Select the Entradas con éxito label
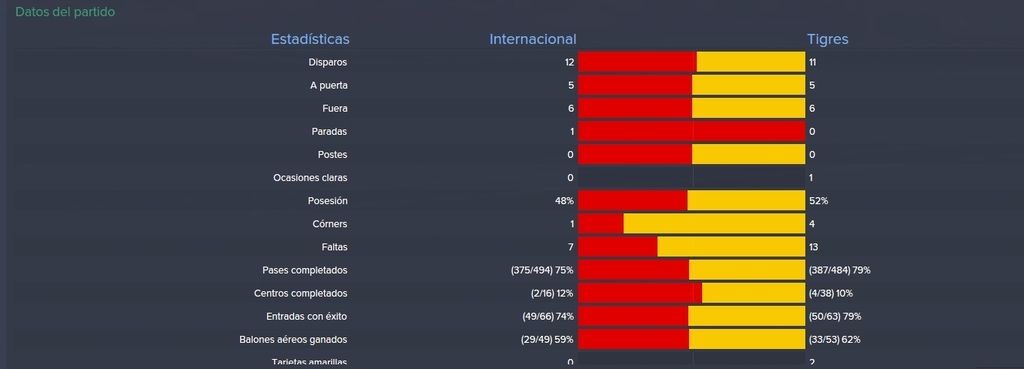 (307, 317)
